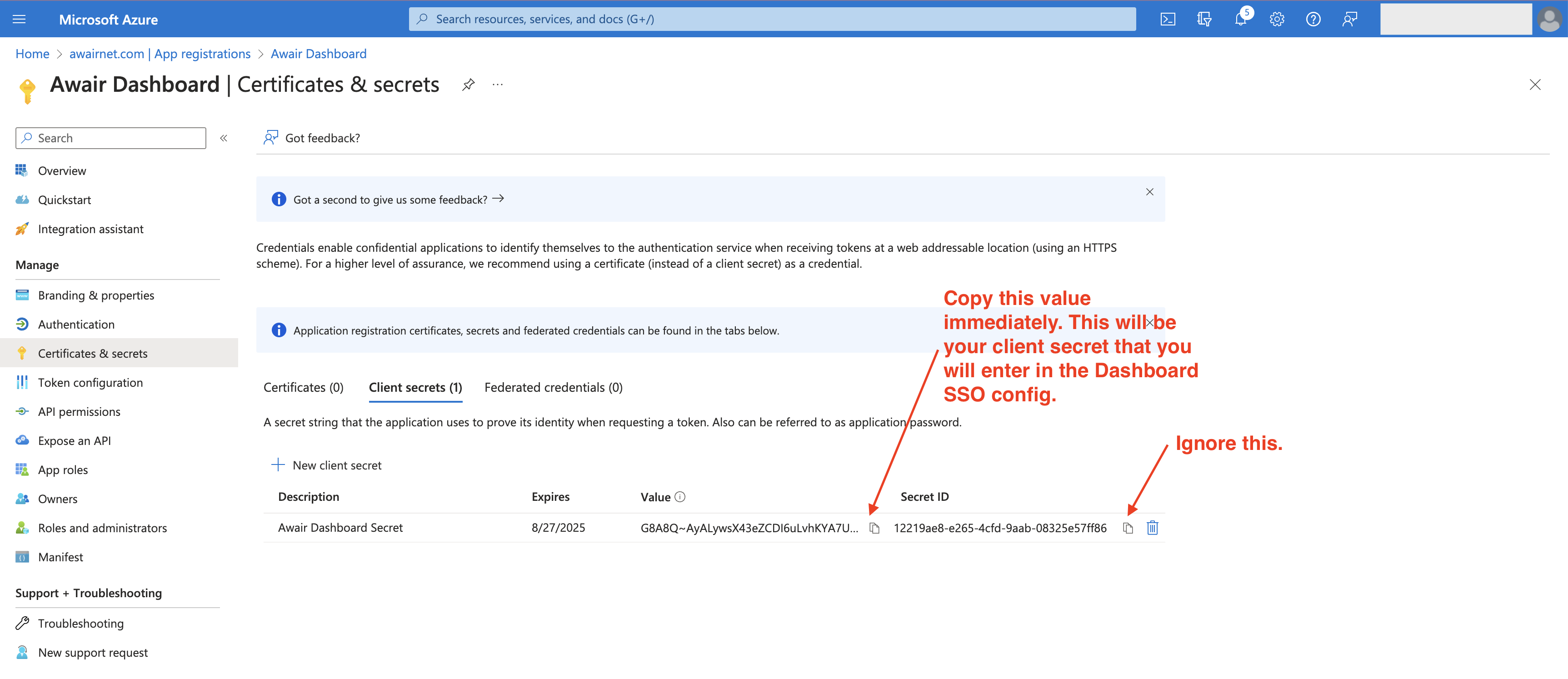Open Token configuration
This screenshot has width=1568, height=679.
point(90,383)
